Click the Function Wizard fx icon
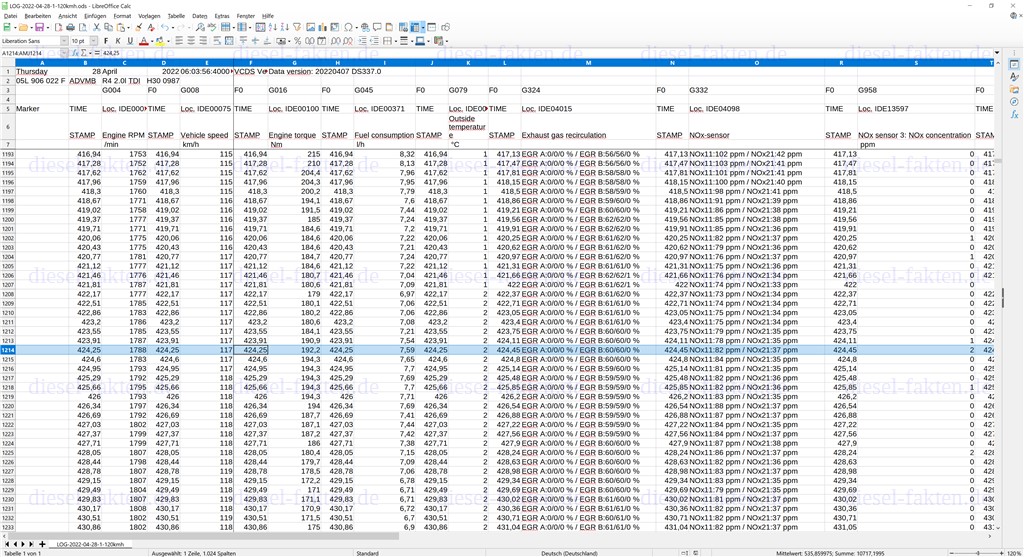The width and height of the screenshot is (1024, 557). [74, 53]
